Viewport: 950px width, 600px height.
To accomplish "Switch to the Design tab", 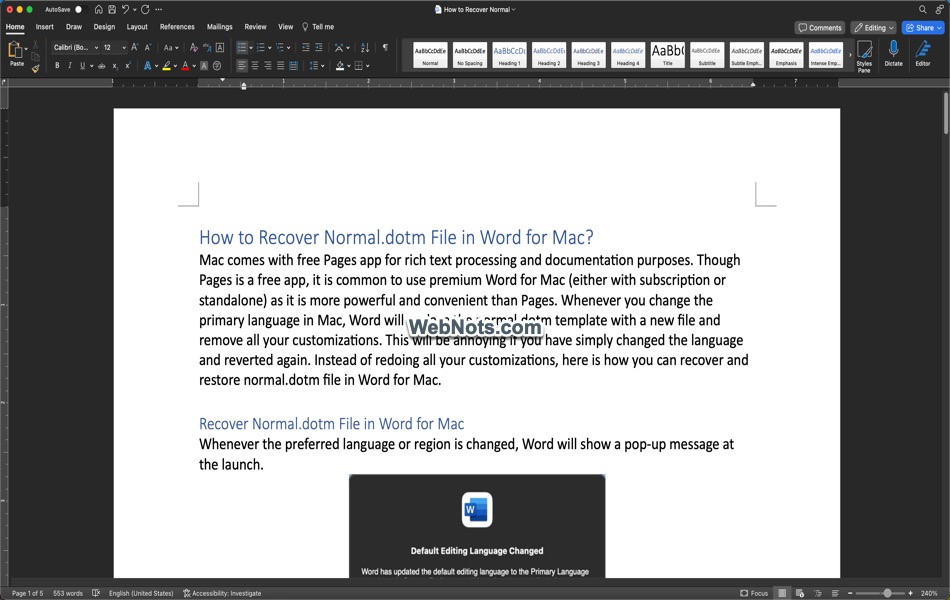I will tap(104, 27).
